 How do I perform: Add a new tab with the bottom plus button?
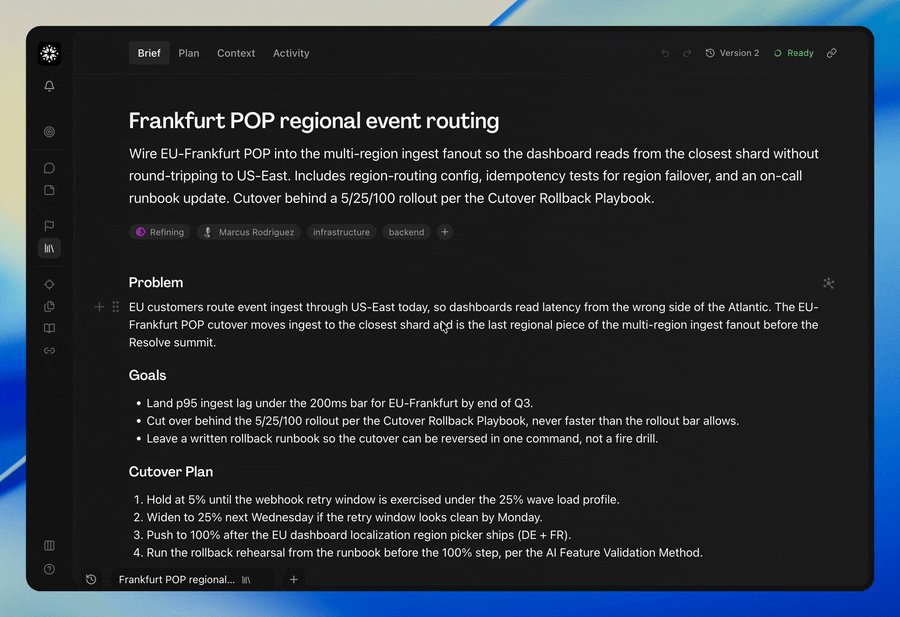pos(293,579)
